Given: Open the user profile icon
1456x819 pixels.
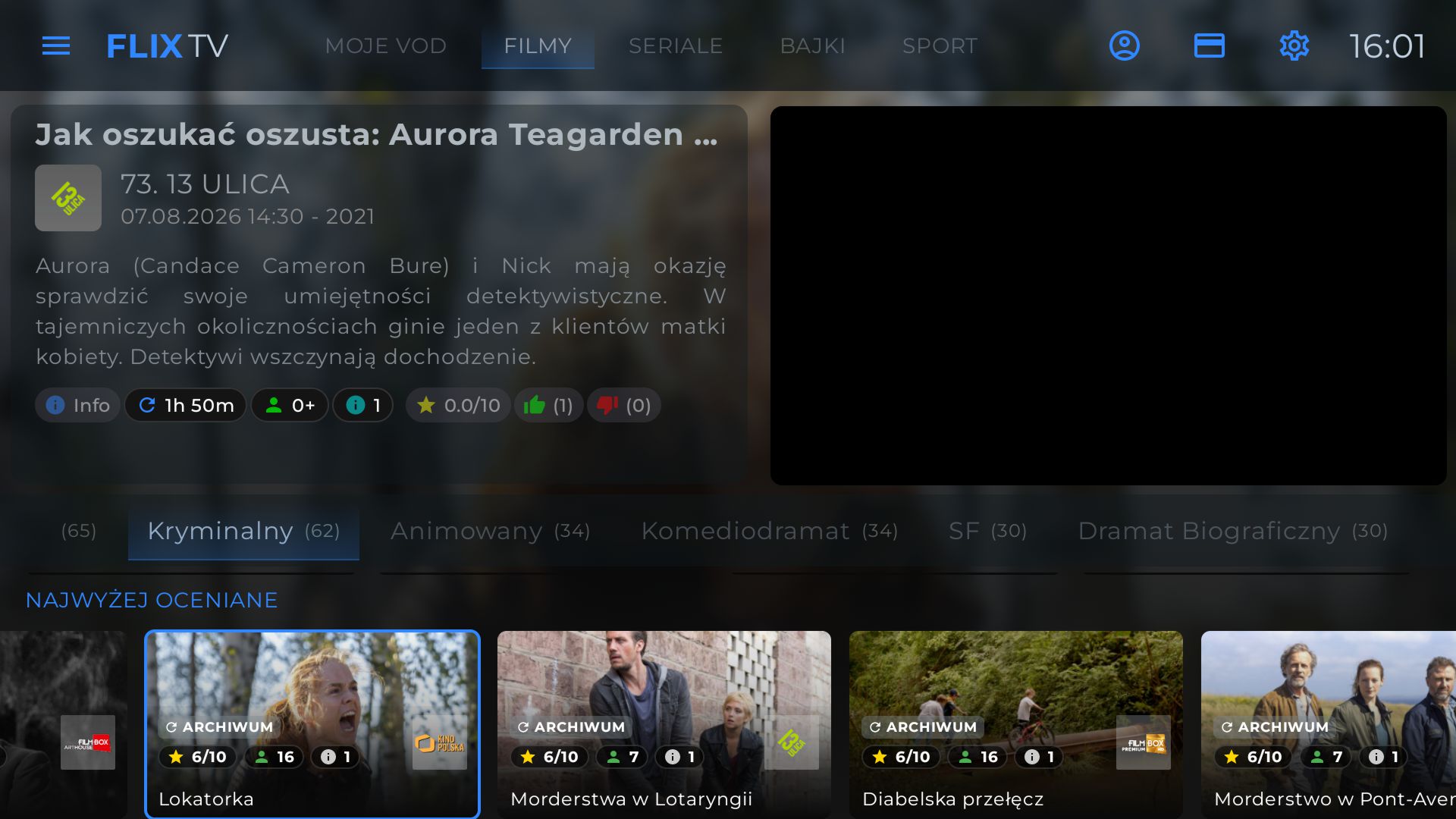Looking at the screenshot, I should tap(1124, 46).
